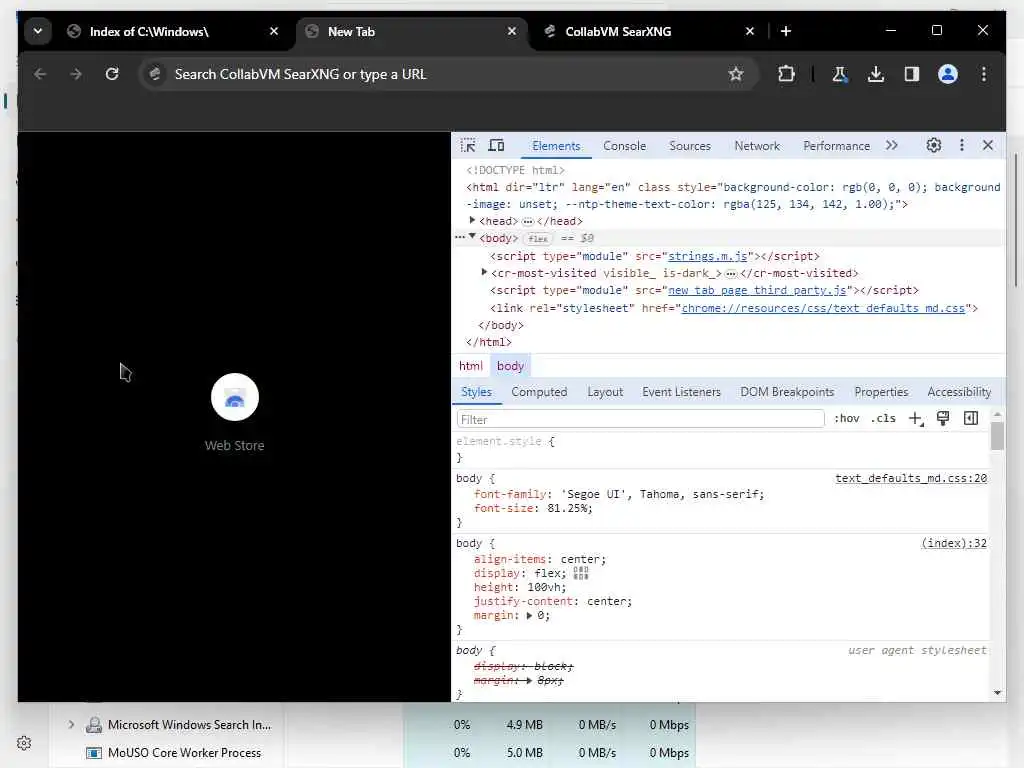Click the Styles pane scroll down arrow

click(997, 692)
